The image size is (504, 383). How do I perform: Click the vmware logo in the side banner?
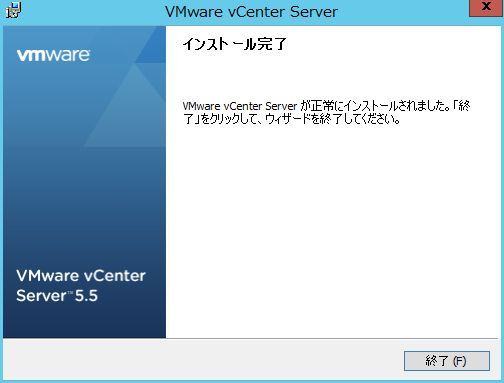coord(53,55)
